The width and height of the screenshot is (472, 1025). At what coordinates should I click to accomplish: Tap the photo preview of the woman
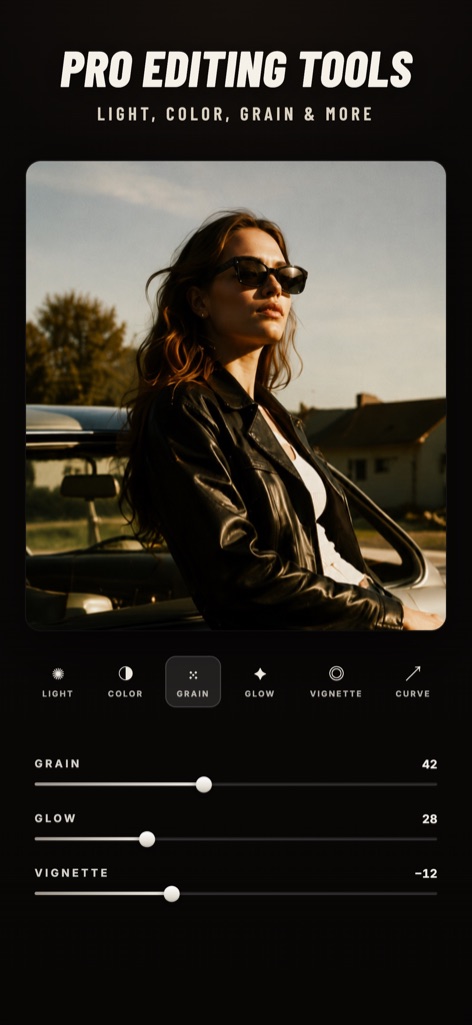pos(236,395)
